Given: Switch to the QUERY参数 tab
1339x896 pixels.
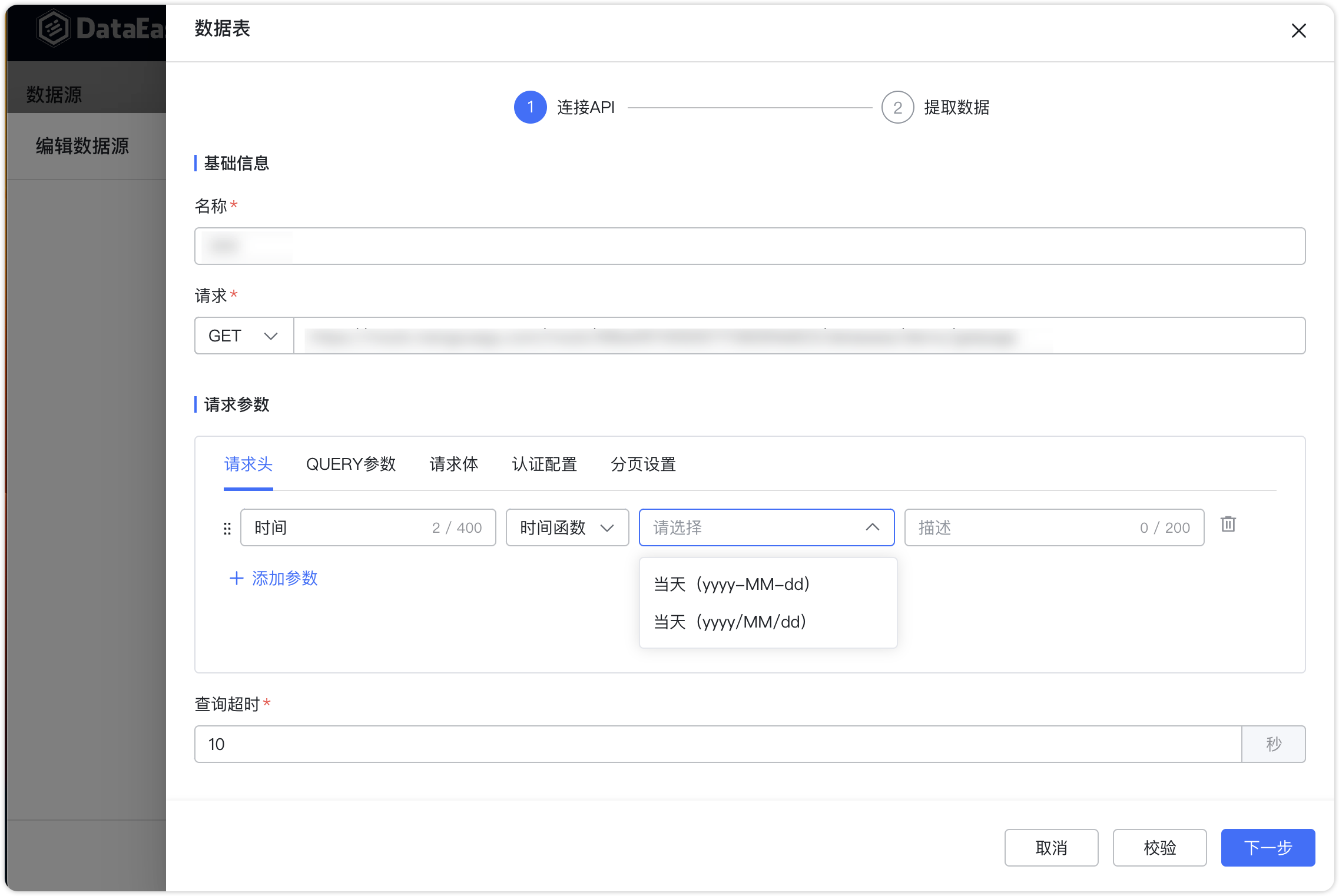Looking at the screenshot, I should [351, 464].
